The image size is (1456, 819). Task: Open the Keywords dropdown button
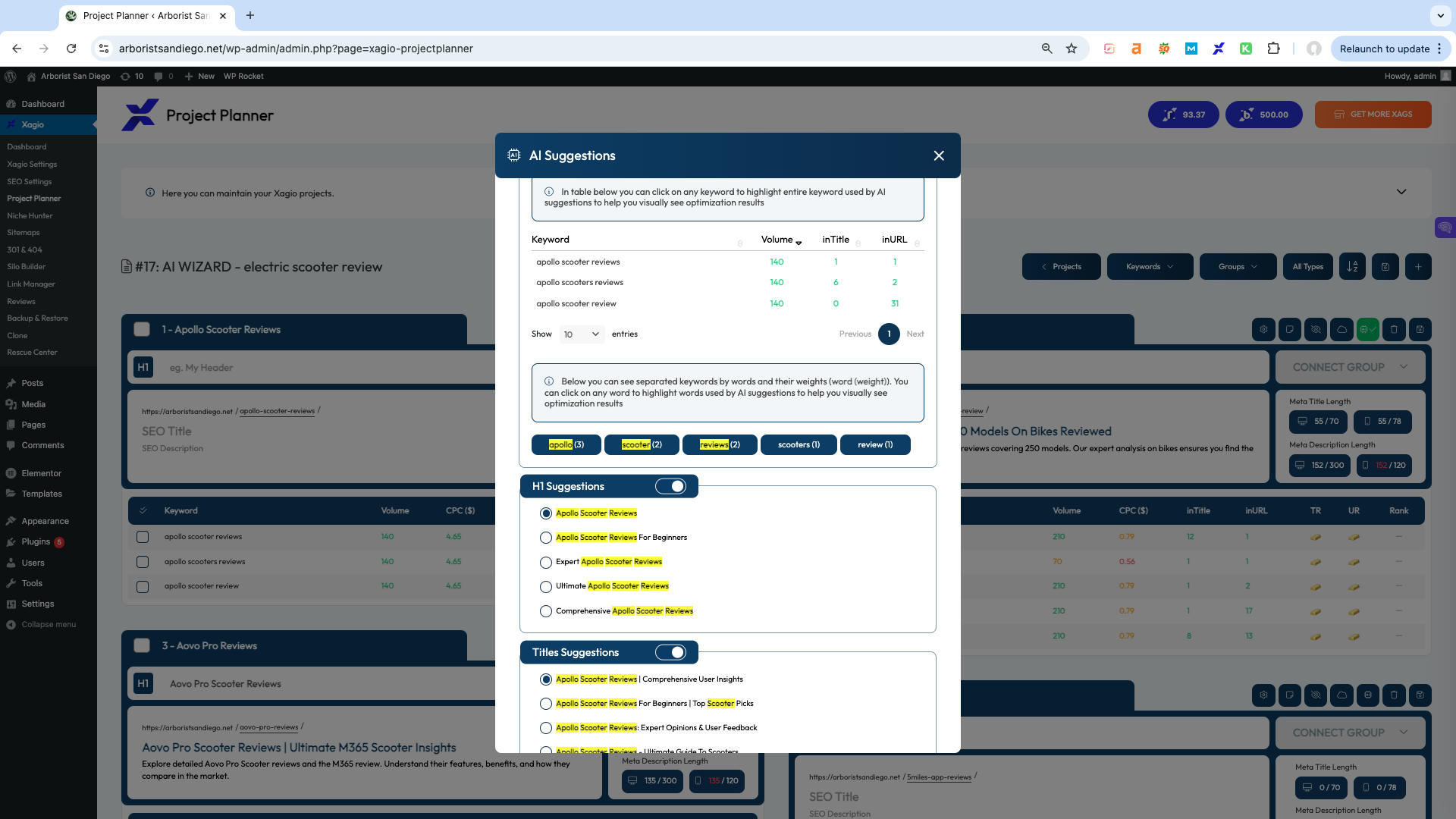pos(1150,267)
